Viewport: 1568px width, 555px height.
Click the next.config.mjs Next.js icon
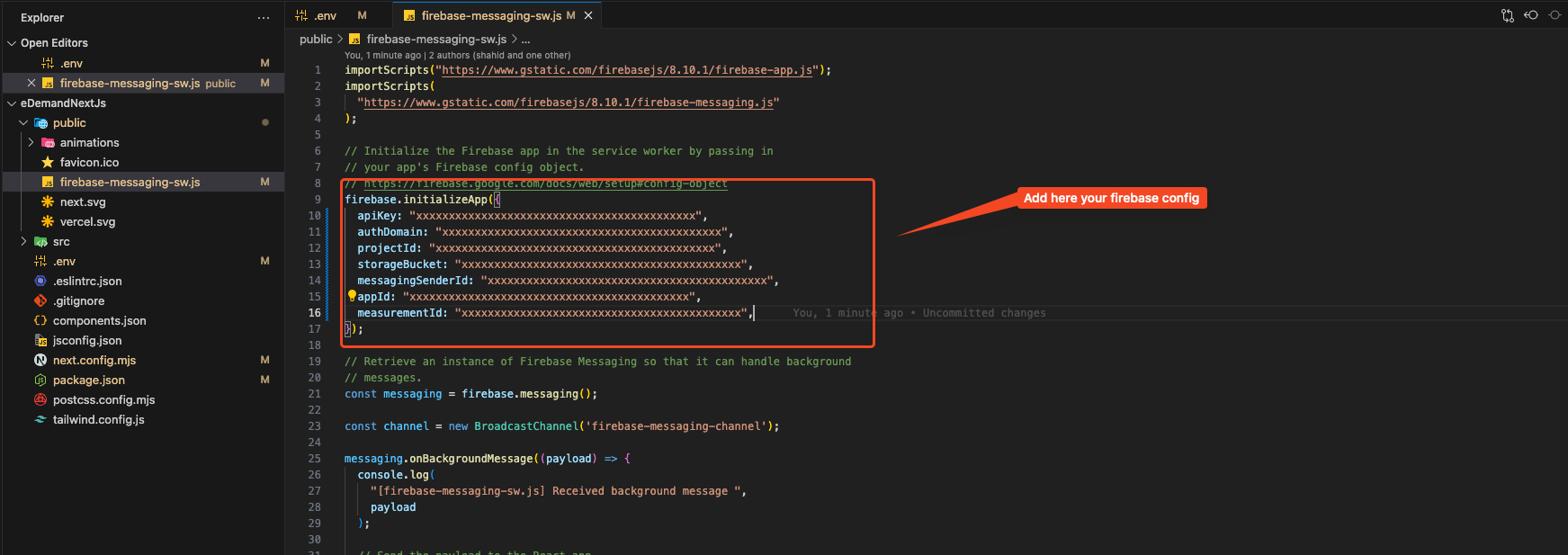(40, 360)
